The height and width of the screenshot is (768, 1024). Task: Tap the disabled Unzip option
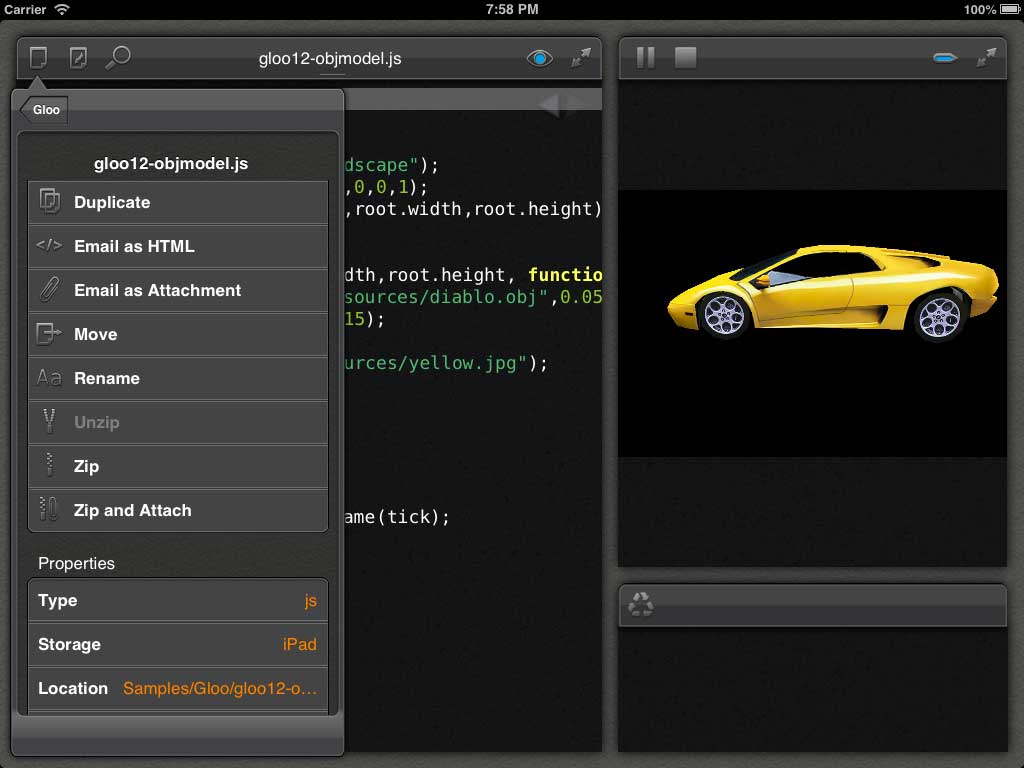[178, 422]
